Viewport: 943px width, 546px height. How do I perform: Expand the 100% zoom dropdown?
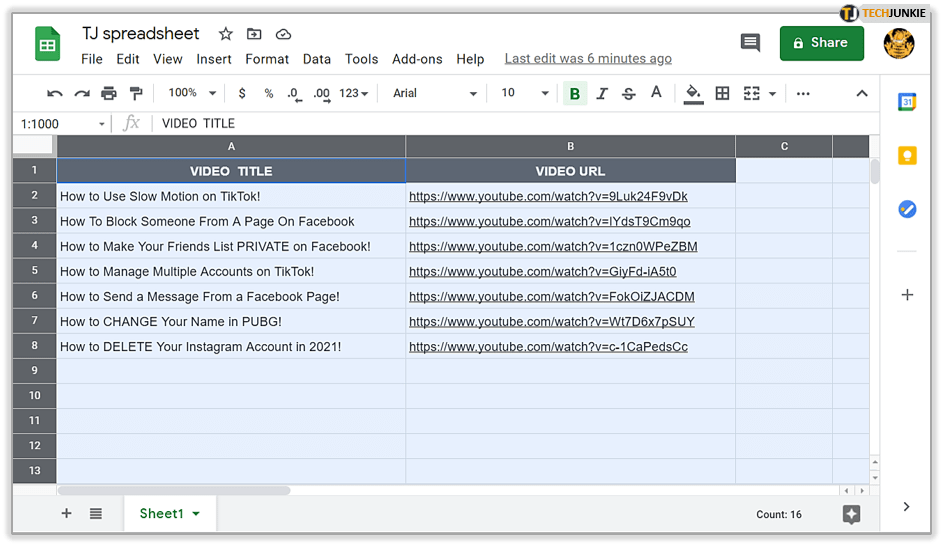pos(192,93)
